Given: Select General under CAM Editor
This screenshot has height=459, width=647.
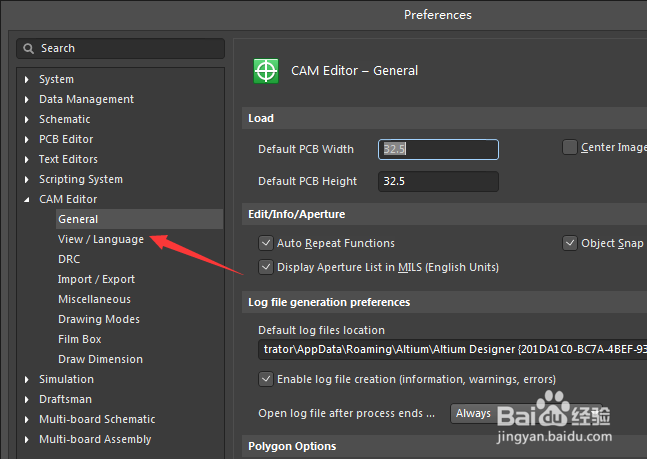Looking at the screenshot, I should pyautogui.click(x=139, y=219).
